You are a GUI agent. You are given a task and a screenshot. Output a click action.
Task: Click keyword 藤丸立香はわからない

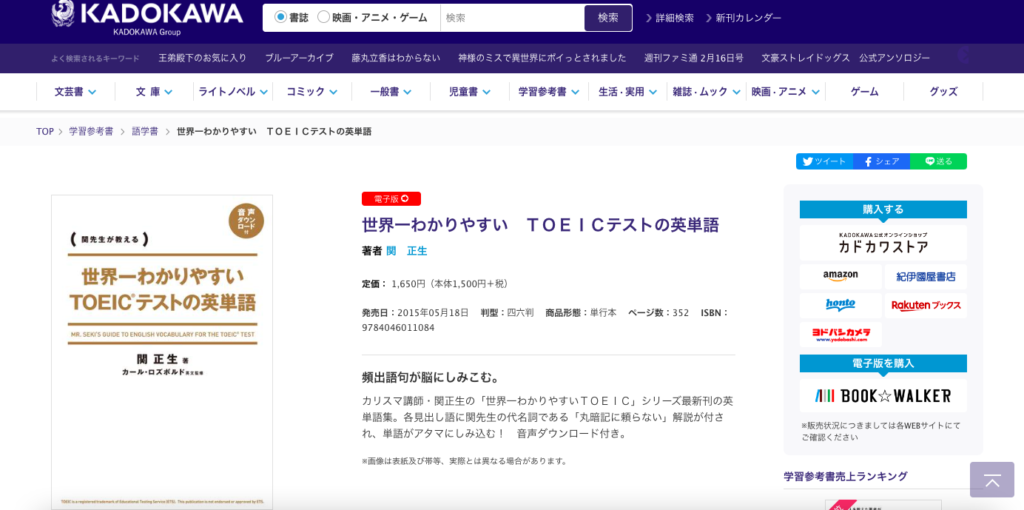396,58
